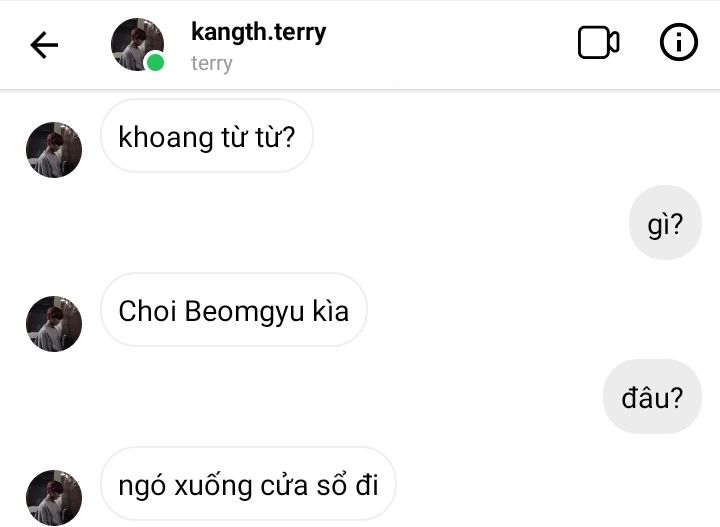Viewport: 720px width, 527px height.
Task: Click the word "xuống" in last message
Action: tap(213, 486)
